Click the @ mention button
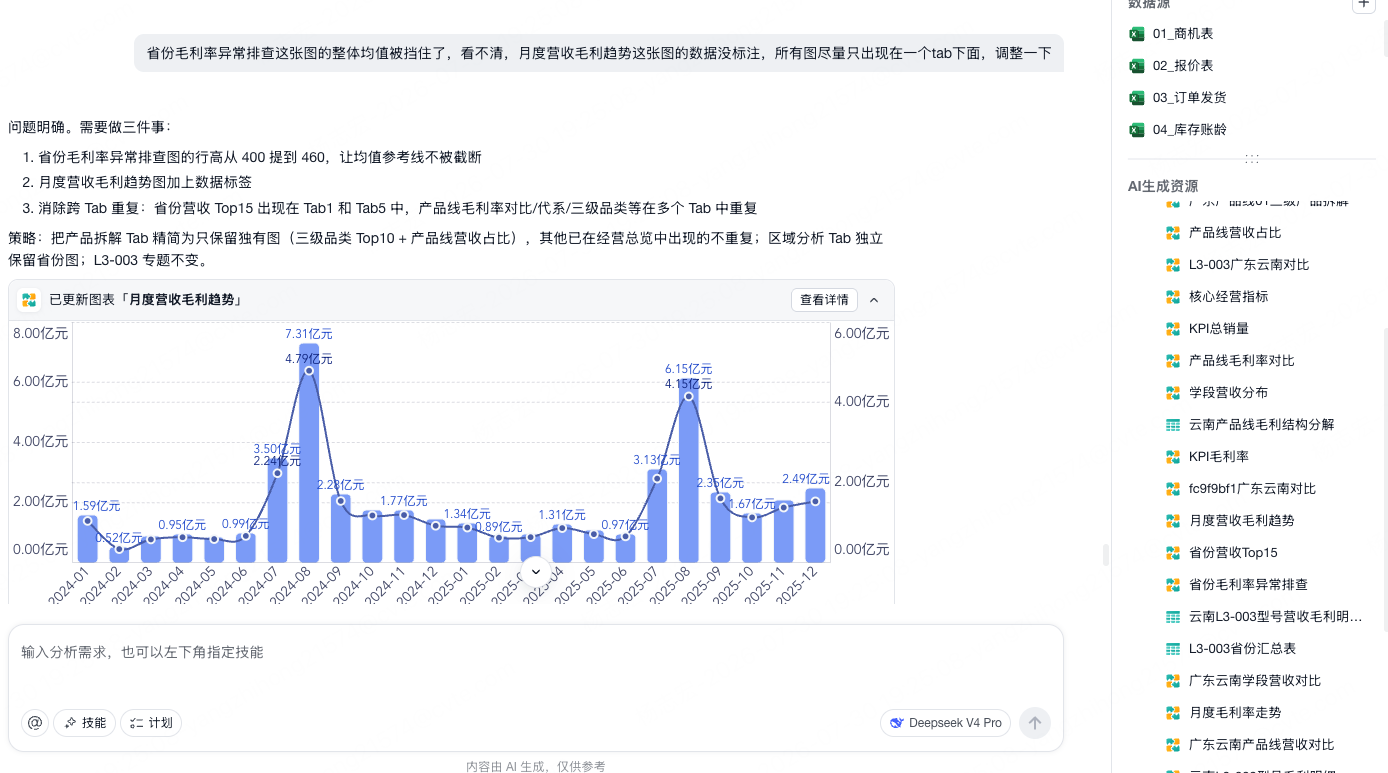The width and height of the screenshot is (1388, 773). point(35,723)
